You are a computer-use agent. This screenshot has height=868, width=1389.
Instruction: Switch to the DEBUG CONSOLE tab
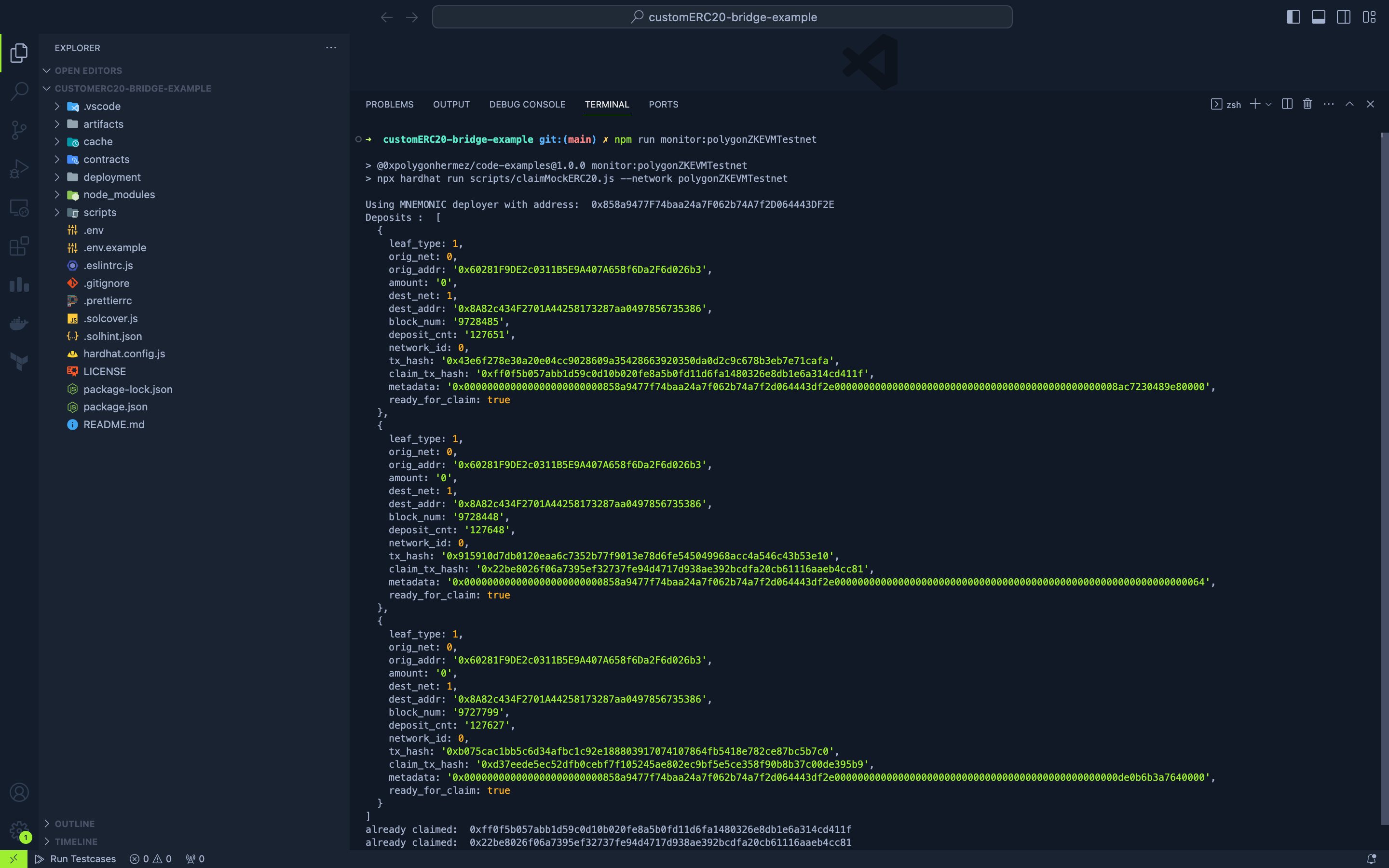tap(527, 105)
